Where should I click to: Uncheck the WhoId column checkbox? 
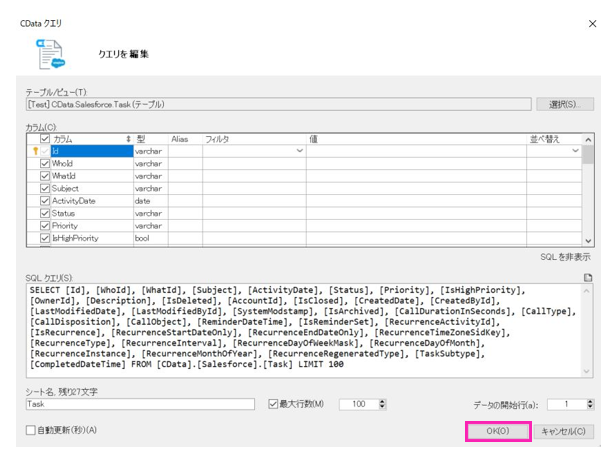pos(45,163)
